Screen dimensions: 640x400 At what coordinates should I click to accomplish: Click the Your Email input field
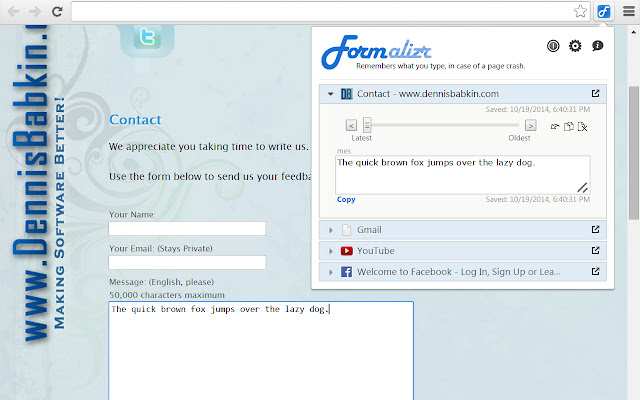coord(187,262)
